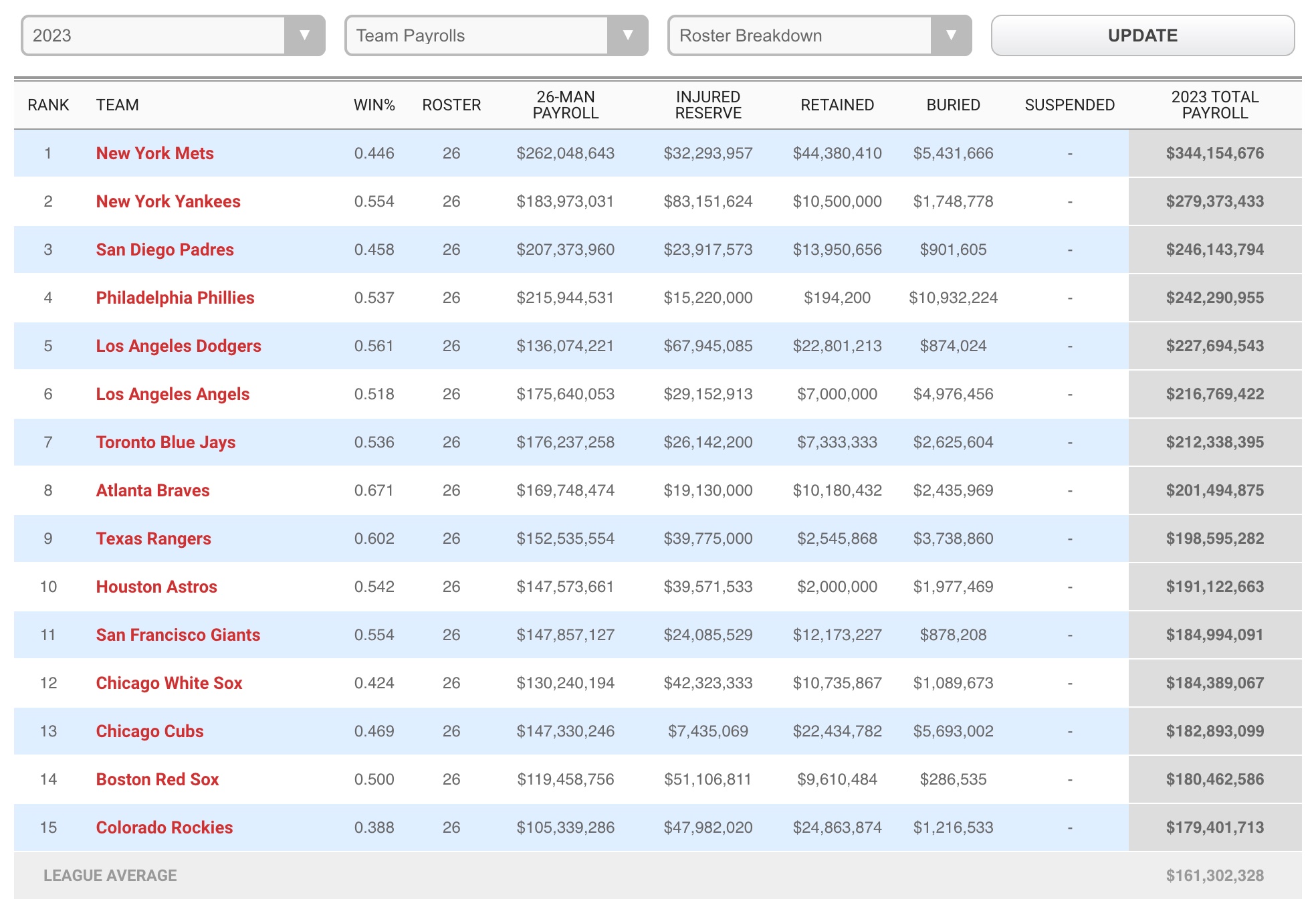Select Padres retained value $13,950,656
Image resolution: width=1316 pixels, height=899 pixels.
point(837,249)
